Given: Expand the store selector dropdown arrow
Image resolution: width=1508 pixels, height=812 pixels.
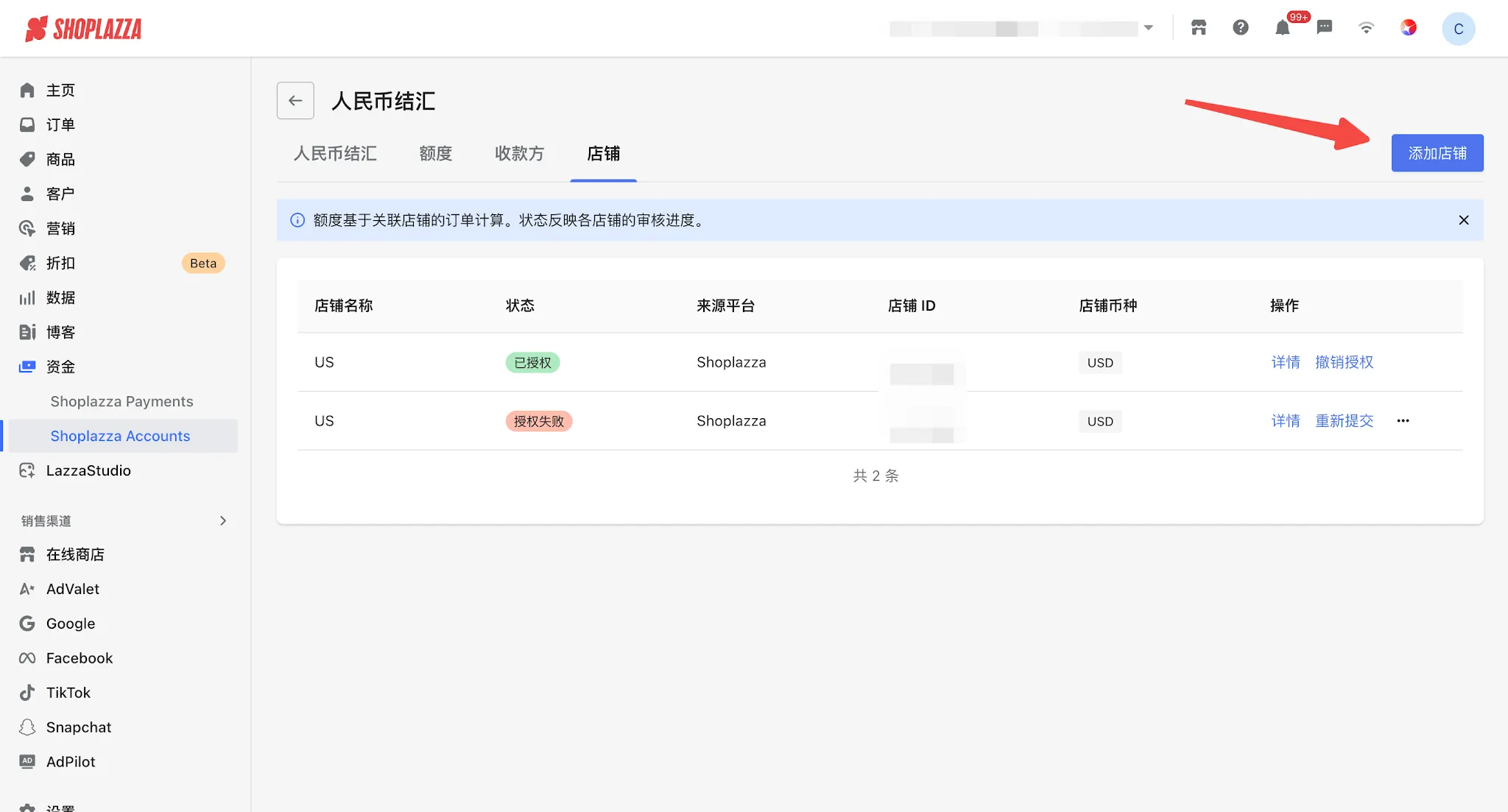Looking at the screenshot, I should pos(1148,28).
